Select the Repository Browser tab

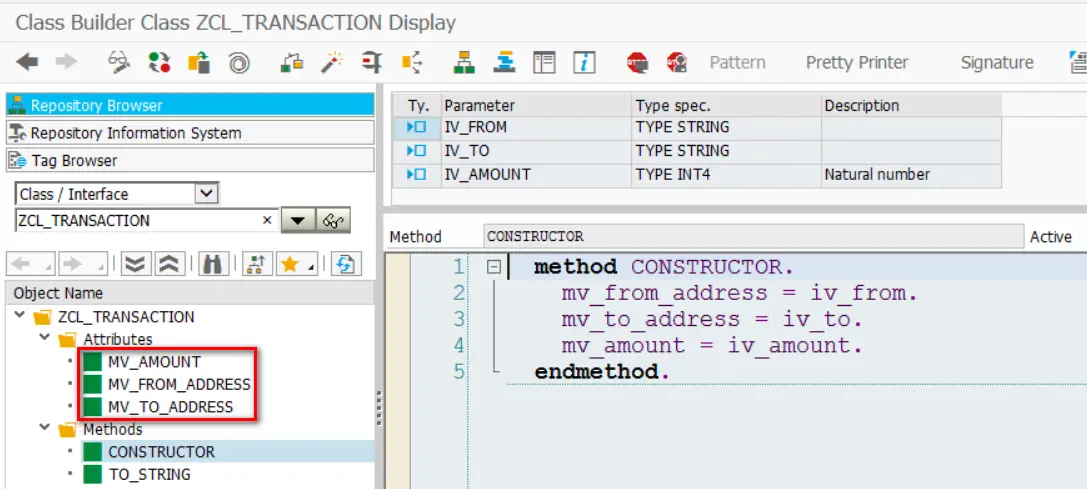point(190,105)
